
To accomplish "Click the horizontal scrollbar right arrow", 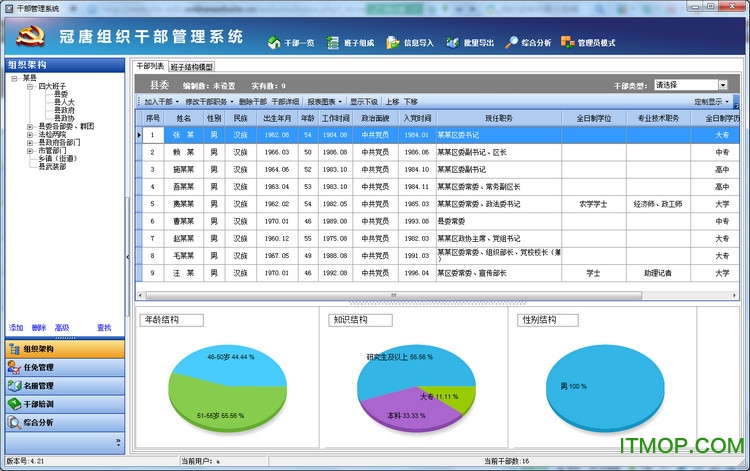I will click(x=734, y=296).
